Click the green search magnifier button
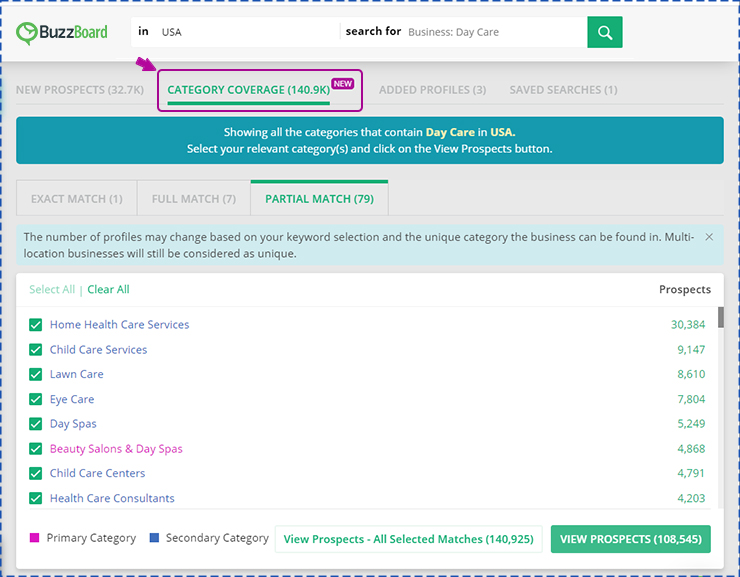 [x=604, y=32]
